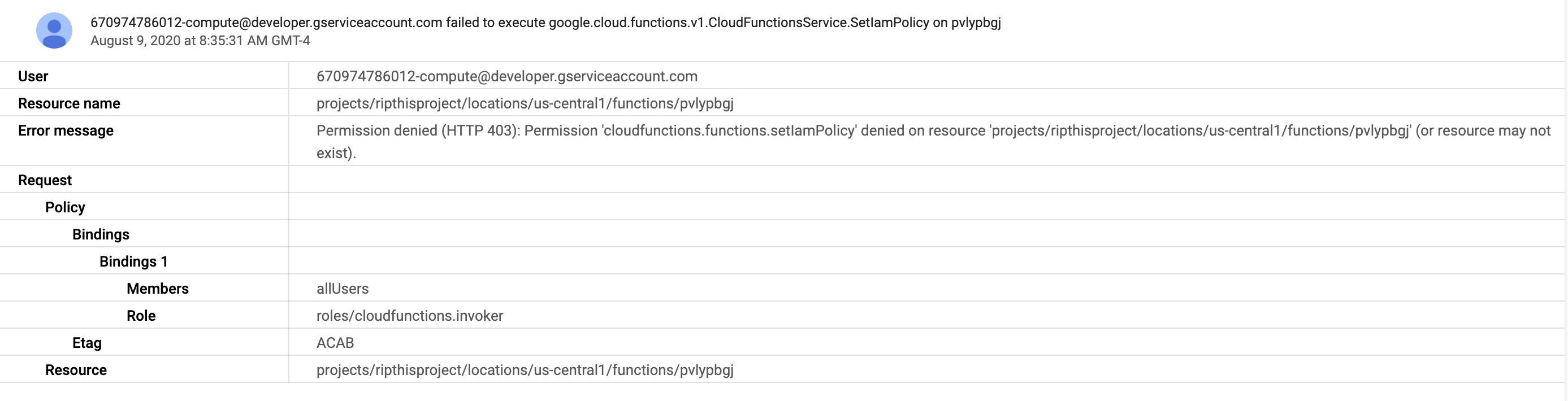The width and height of the screenshot is (1568, 401).
Task: Select the Resource name label
Action: point(69,103)
